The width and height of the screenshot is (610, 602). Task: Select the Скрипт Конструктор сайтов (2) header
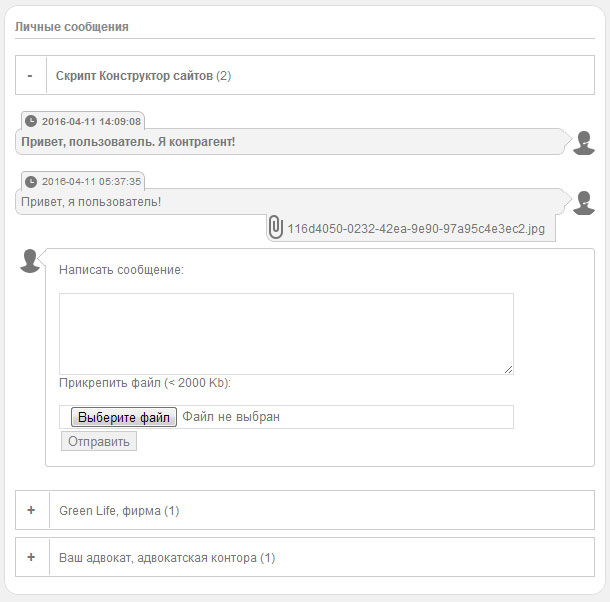pos(143,75)
